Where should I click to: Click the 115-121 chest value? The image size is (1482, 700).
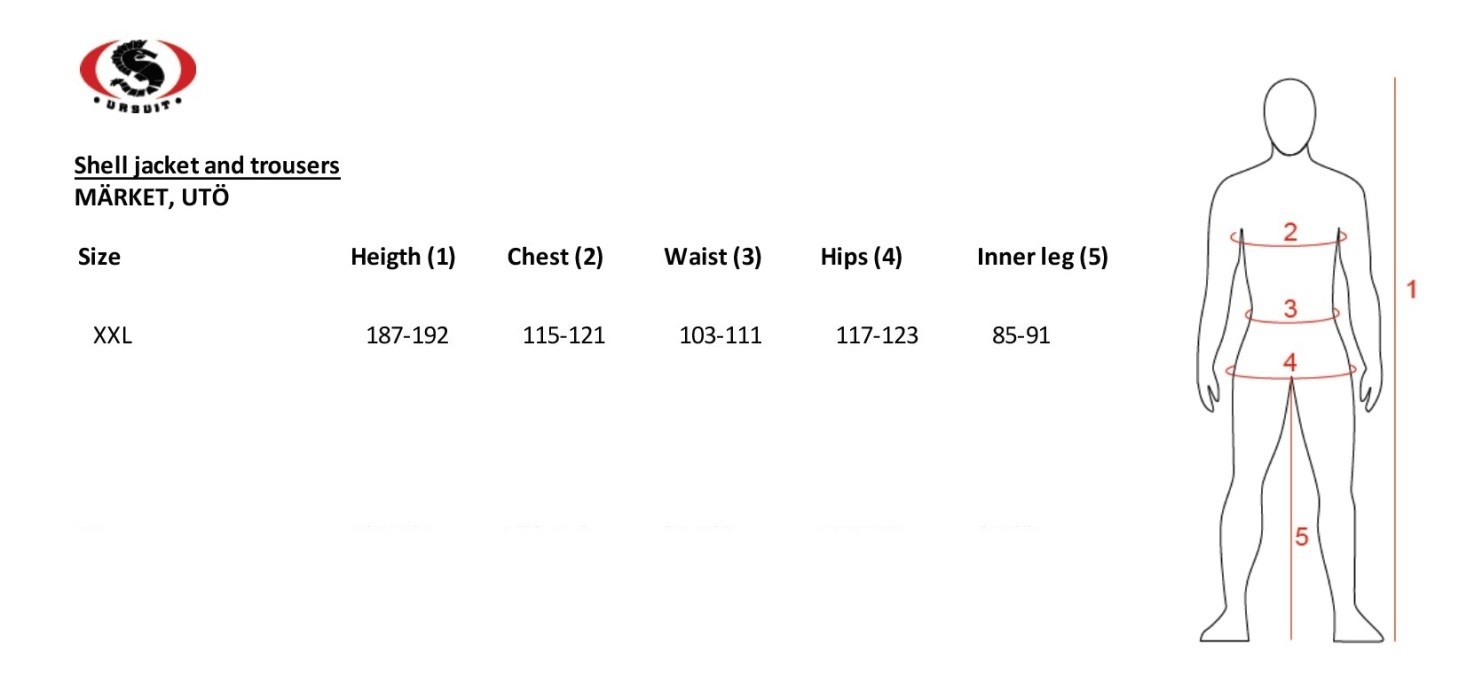pos(563,336)
